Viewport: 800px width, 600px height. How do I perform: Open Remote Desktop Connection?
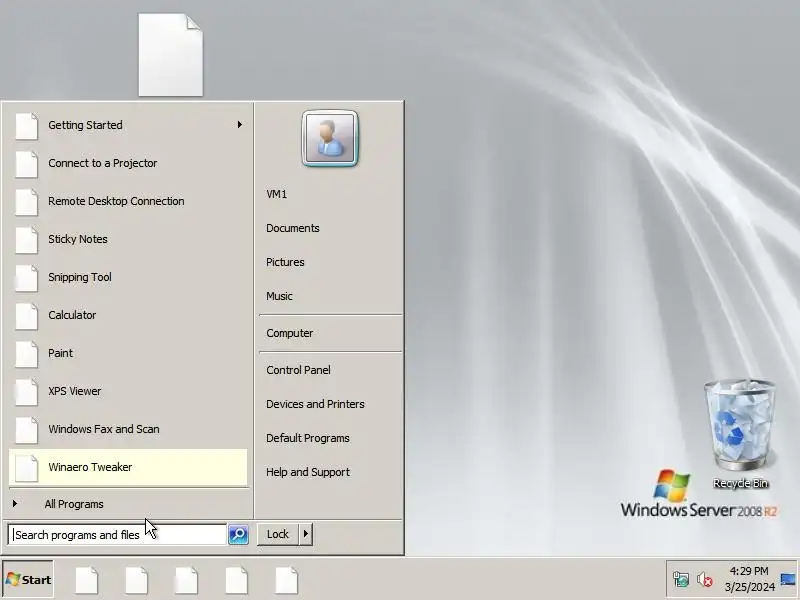coord(128,201)
